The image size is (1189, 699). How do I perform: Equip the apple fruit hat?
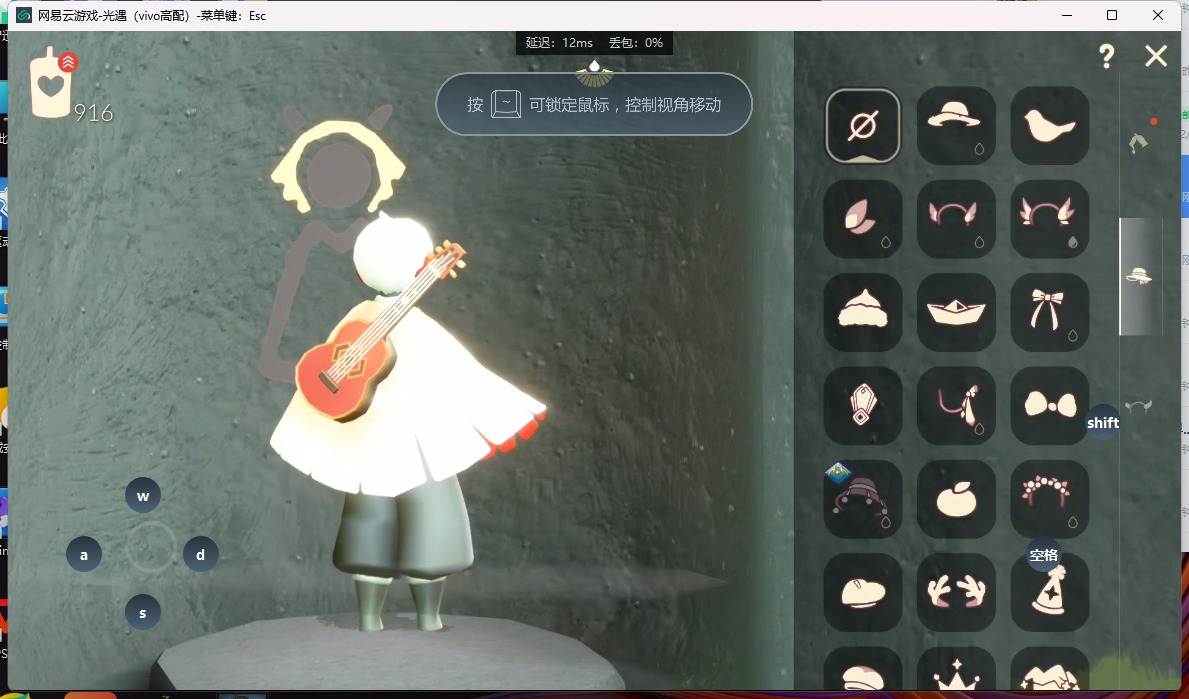tap(955, 499)
